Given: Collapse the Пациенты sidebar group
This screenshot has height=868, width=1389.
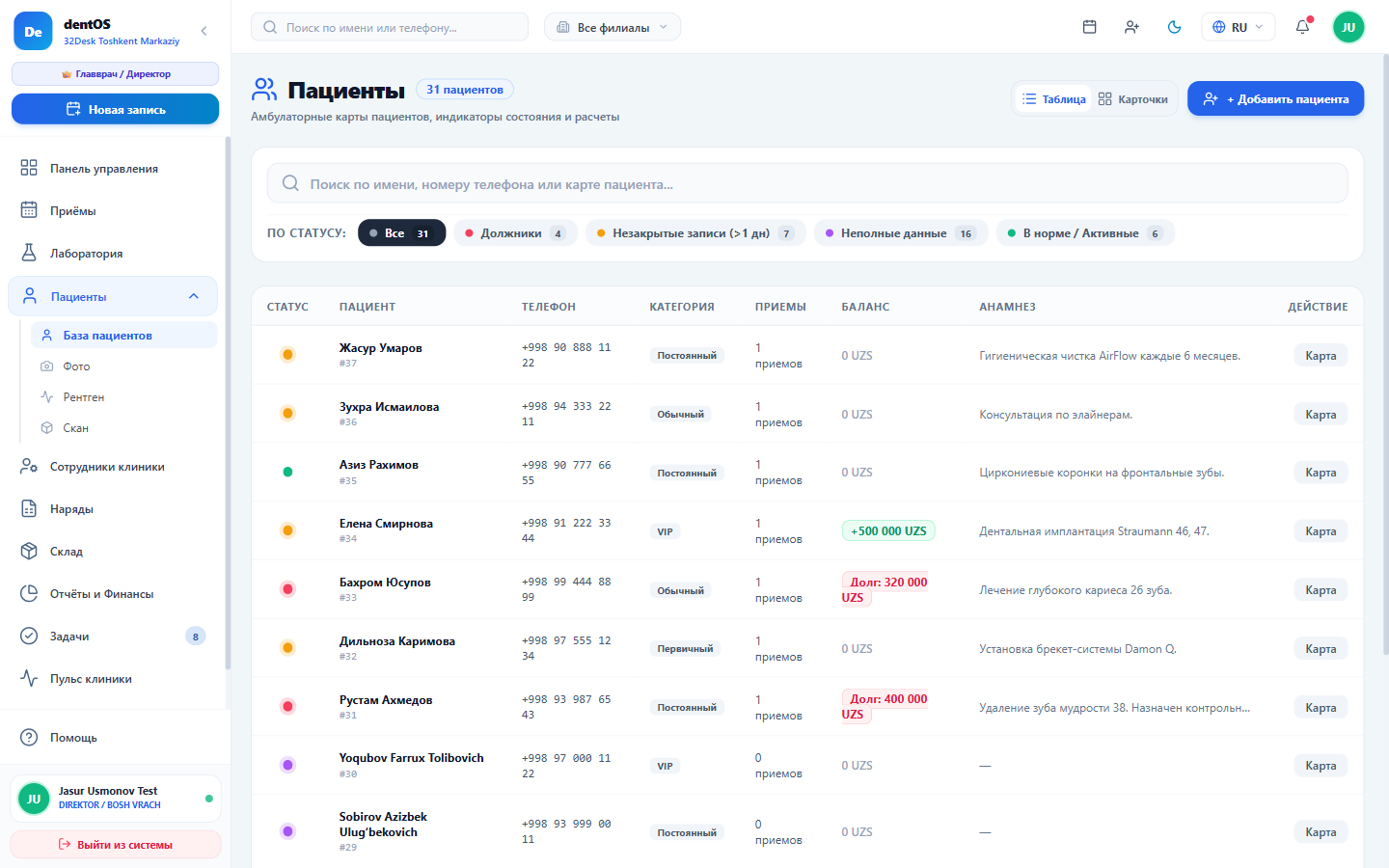Looking at the screenshot, I should tap(194, 296).
